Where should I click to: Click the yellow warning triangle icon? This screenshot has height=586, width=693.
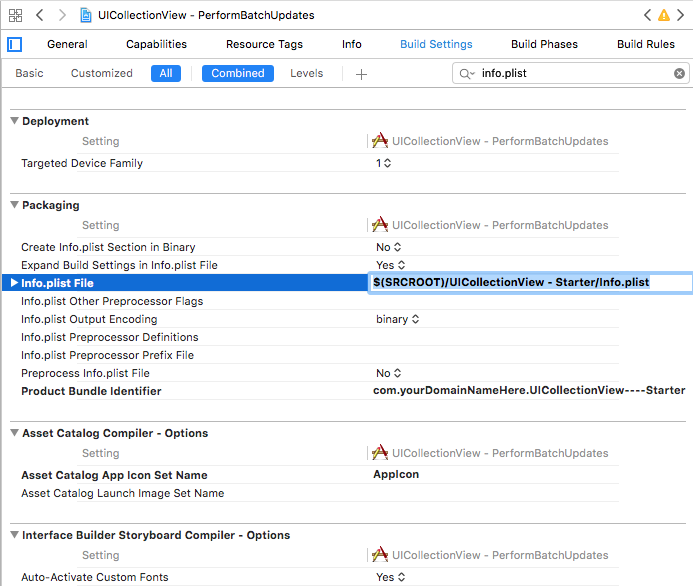(664, 15)
